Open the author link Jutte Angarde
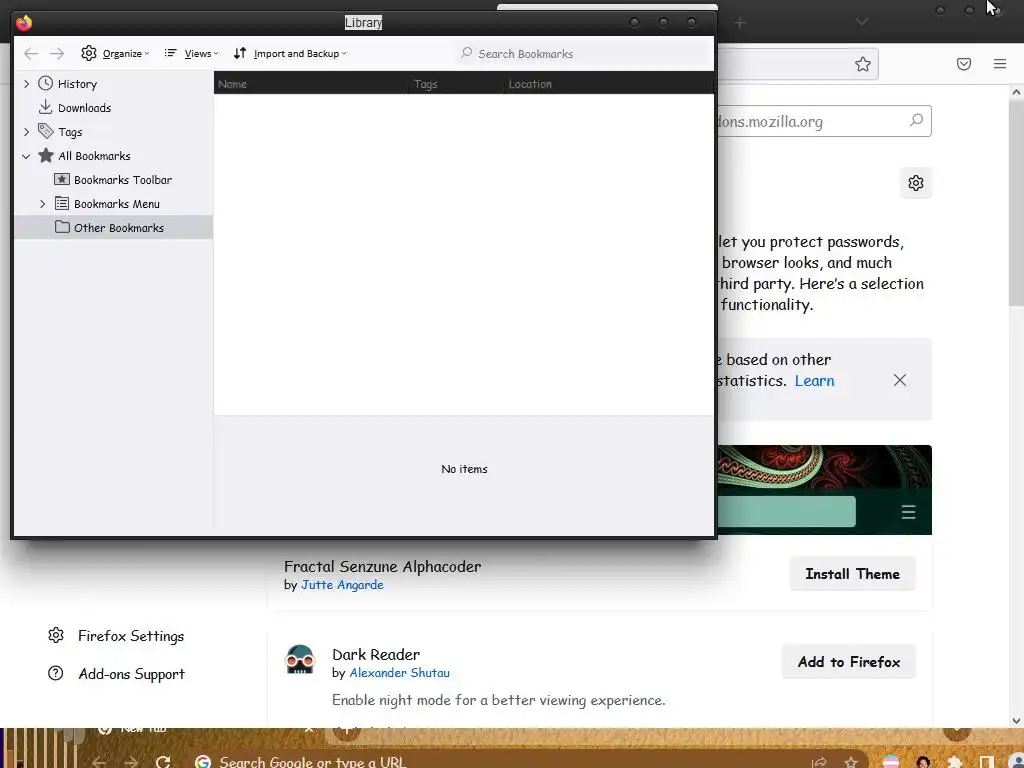1024x768 pixels. coord(342,585)
